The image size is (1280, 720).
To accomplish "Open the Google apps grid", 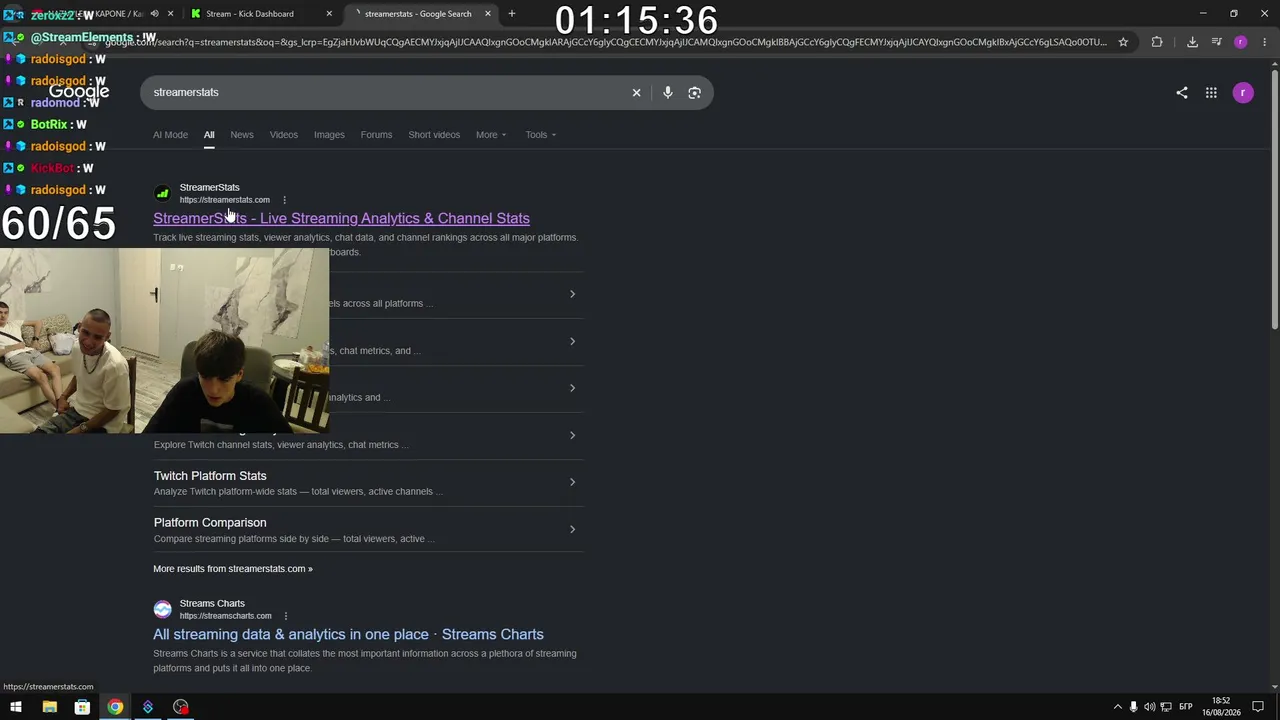I will [1211, 92].
